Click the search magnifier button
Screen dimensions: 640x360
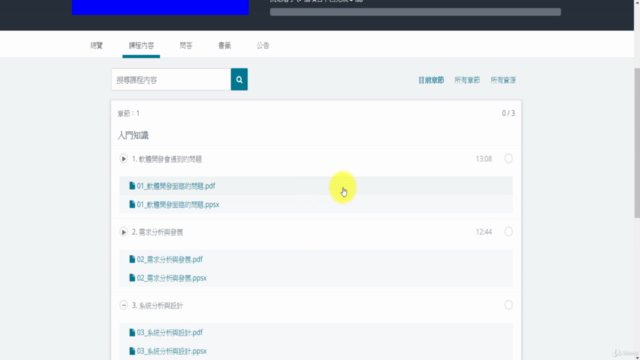coord(239,79)
